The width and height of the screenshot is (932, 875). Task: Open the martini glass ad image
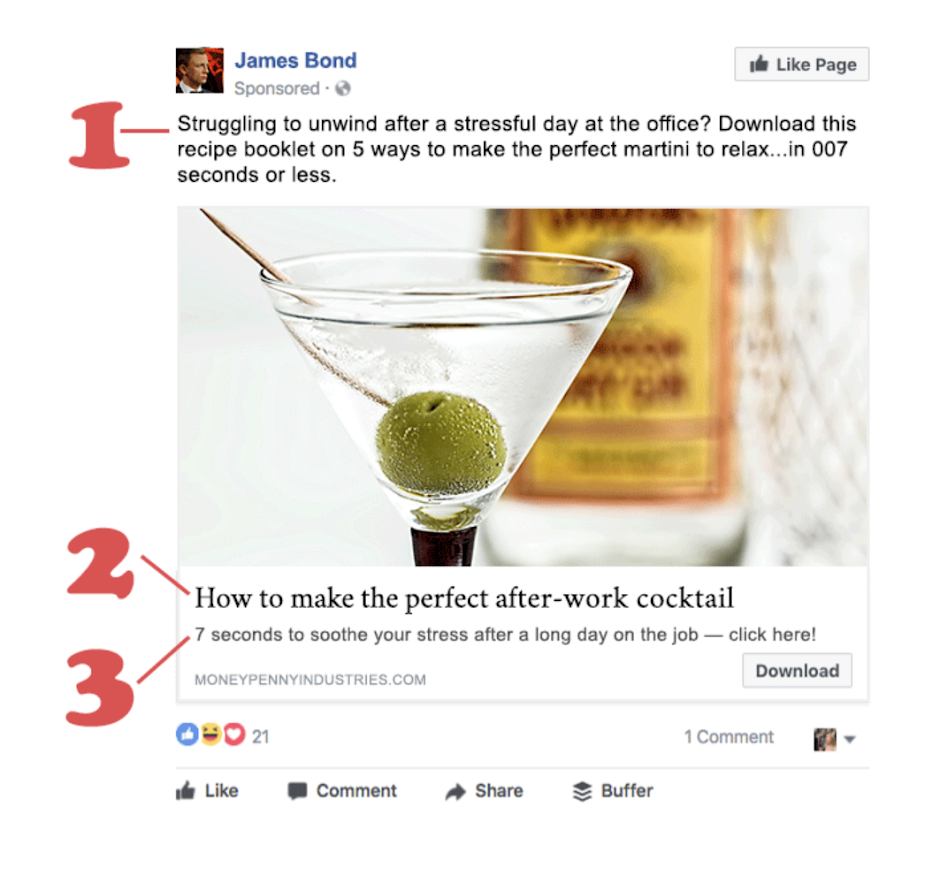pos(522,386)
